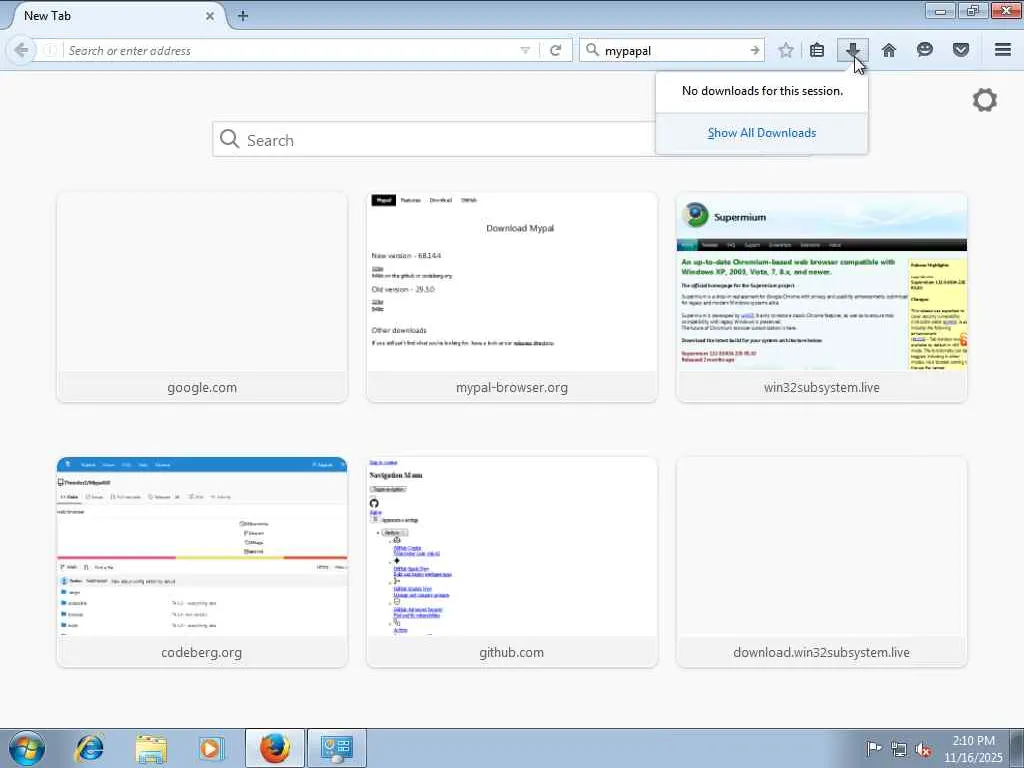1024x768 pixels.
Task: Click the "No downloads for this session." text
Action: point(762,91)
